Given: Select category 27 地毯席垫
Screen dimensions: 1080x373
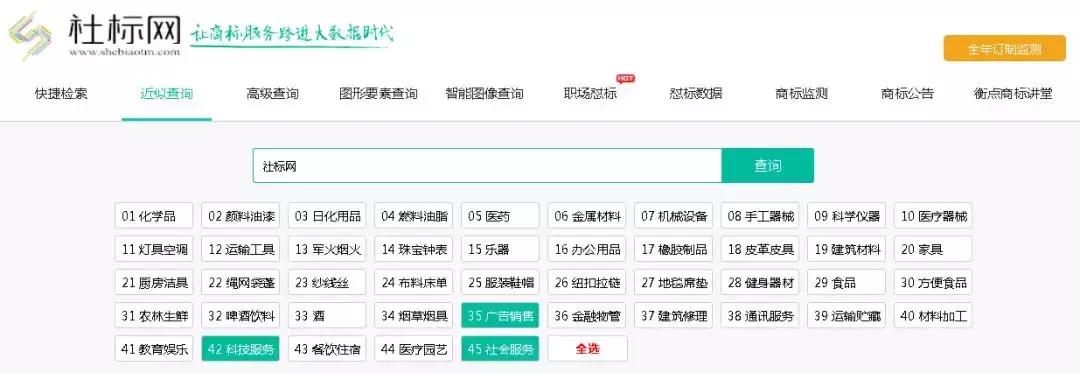Looking at the screenshot, I should point(674,282).
